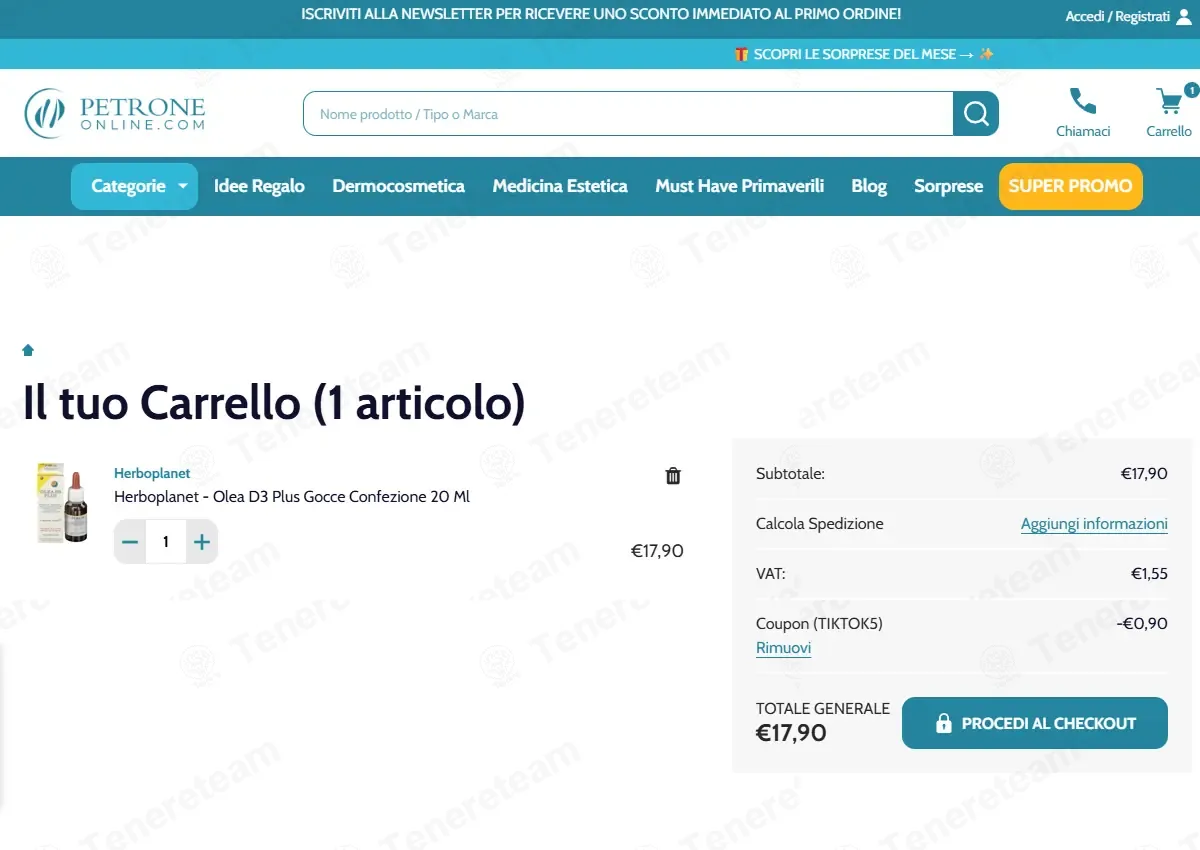Screen dimensions: 1200x850
Task: Open the Dermocosmetica menu
Action: pyautogui.click(x=399, y=186)
